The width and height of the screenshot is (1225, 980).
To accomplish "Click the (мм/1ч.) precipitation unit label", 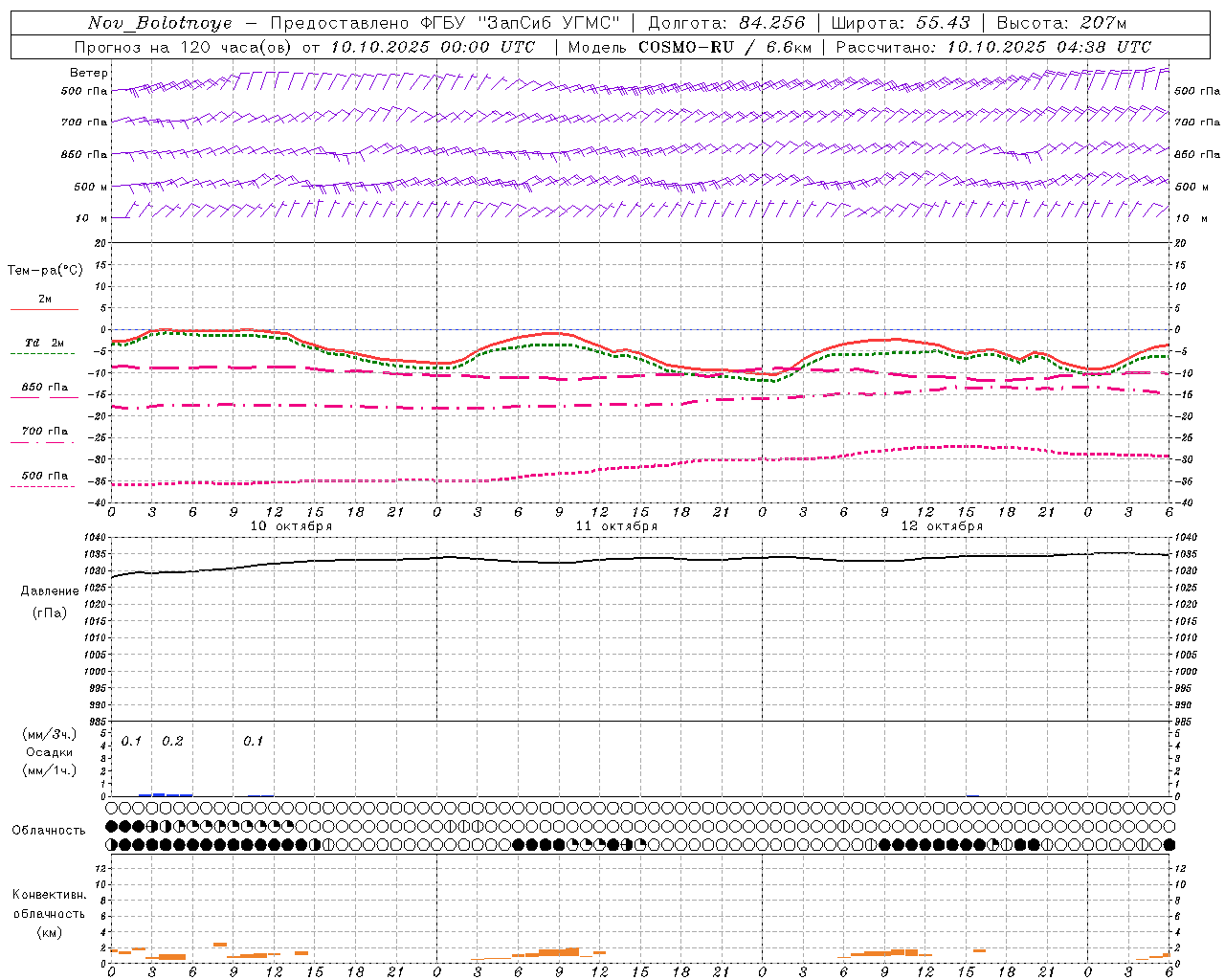I will click(x=50, y=769).
